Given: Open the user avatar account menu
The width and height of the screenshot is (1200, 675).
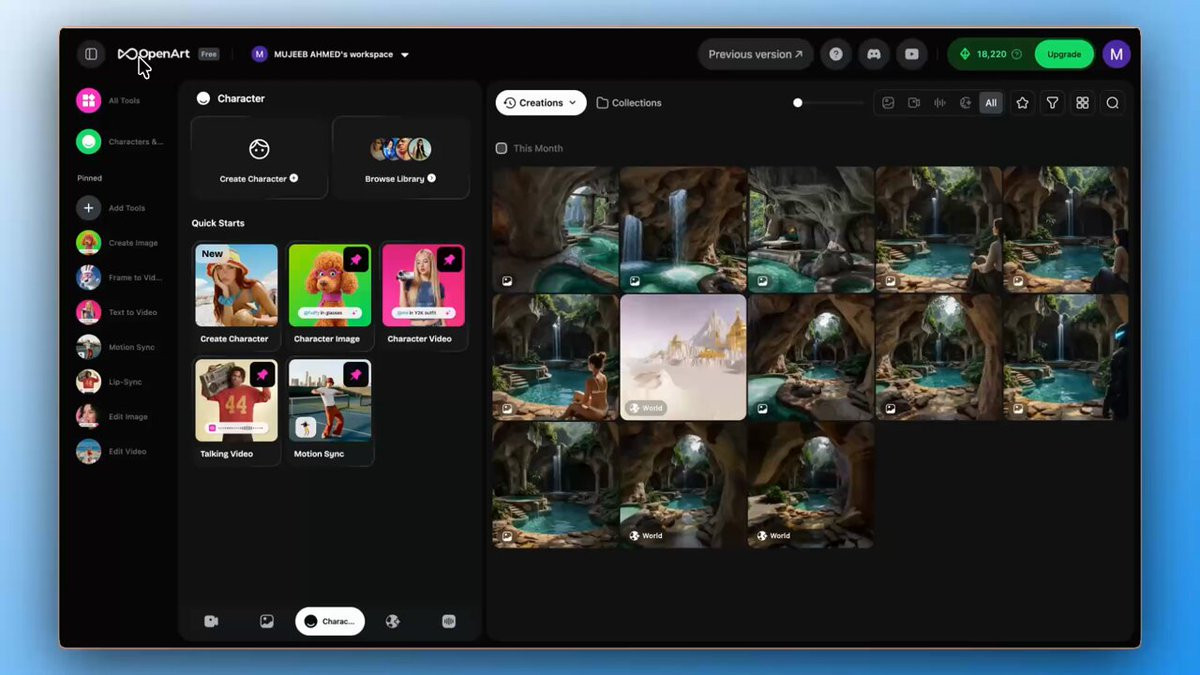Looking at the screenshot, I should point(1116,54).
